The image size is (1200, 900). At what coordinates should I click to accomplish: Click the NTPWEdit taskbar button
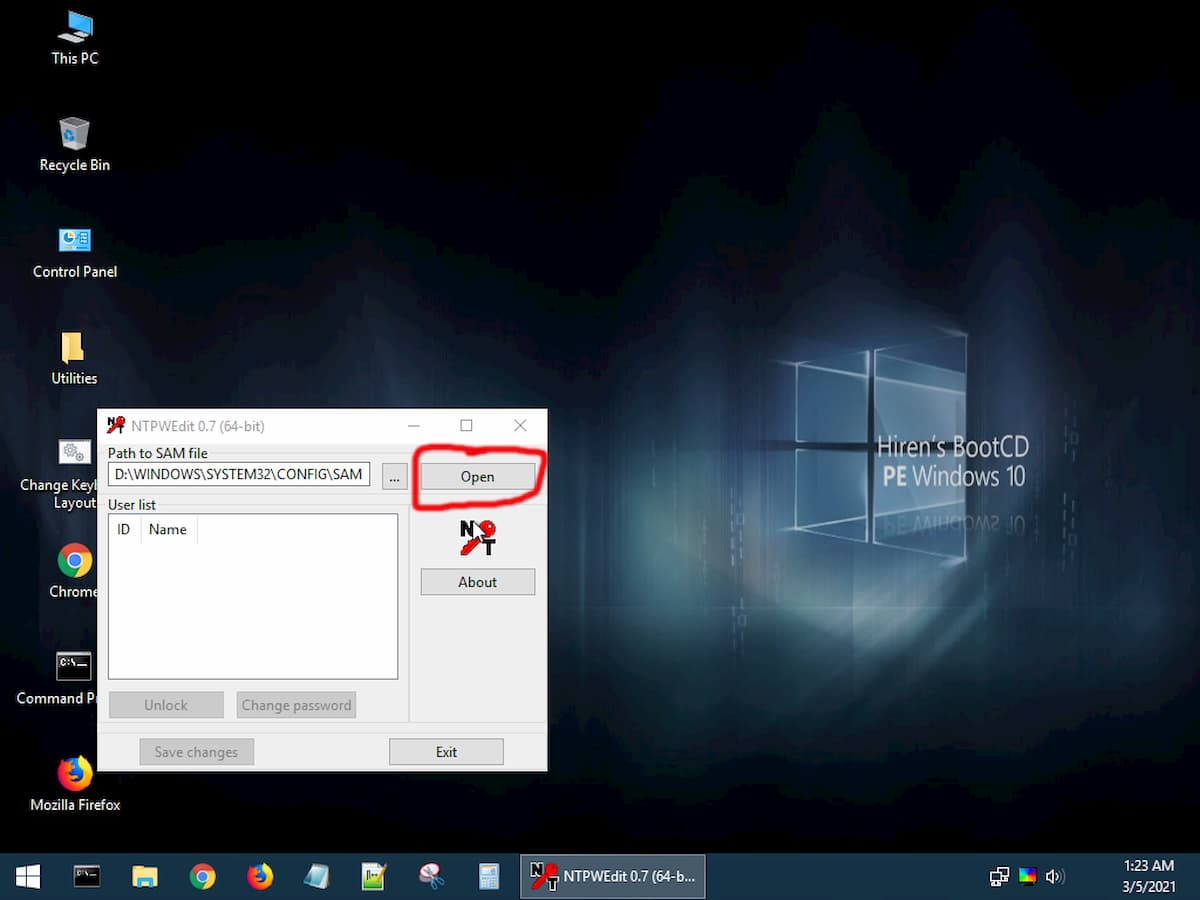point(613,877)
